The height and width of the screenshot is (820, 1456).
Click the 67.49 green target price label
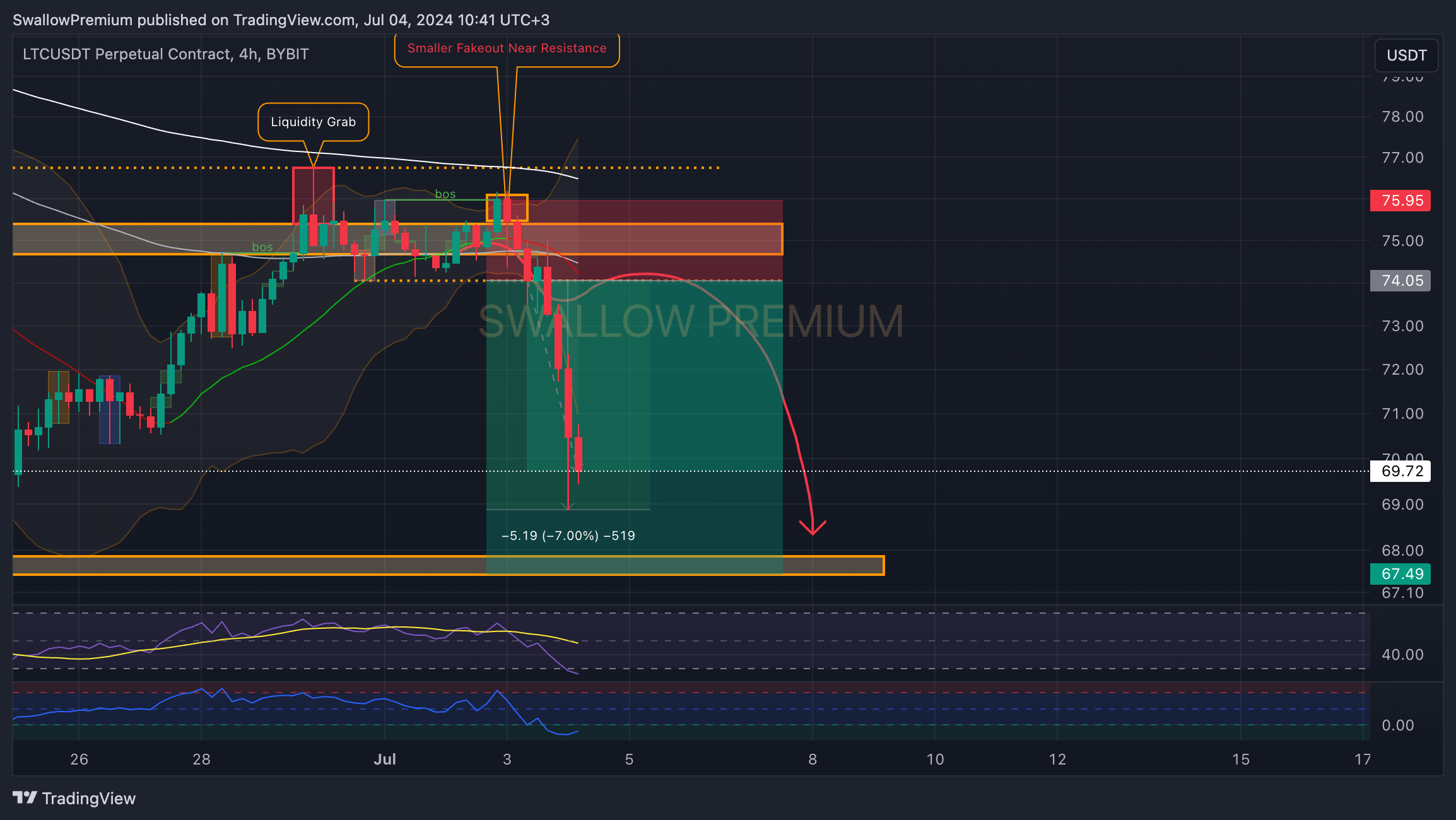[x=1400, y=574]
